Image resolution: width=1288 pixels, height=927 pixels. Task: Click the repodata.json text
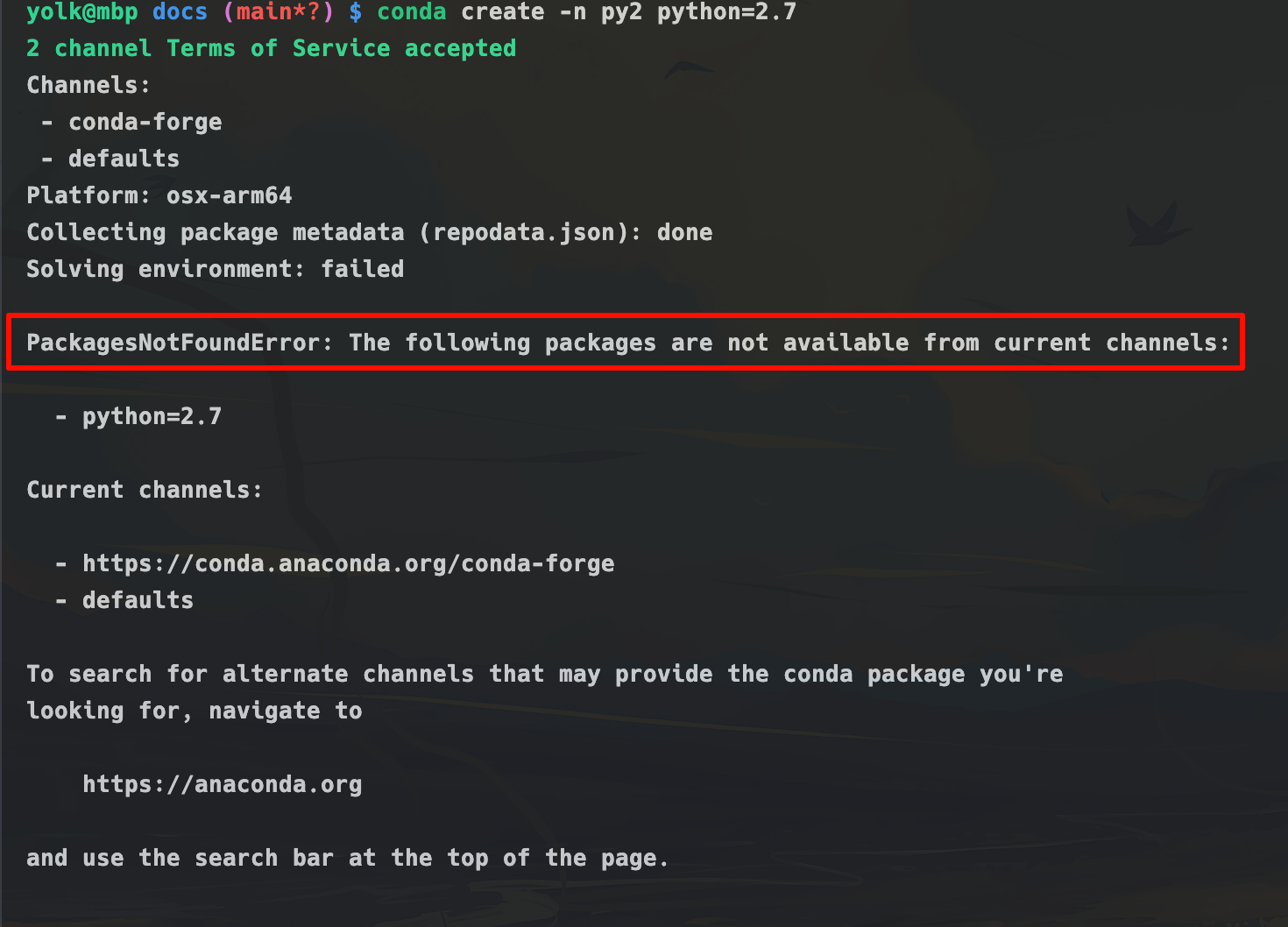[530, 232]
